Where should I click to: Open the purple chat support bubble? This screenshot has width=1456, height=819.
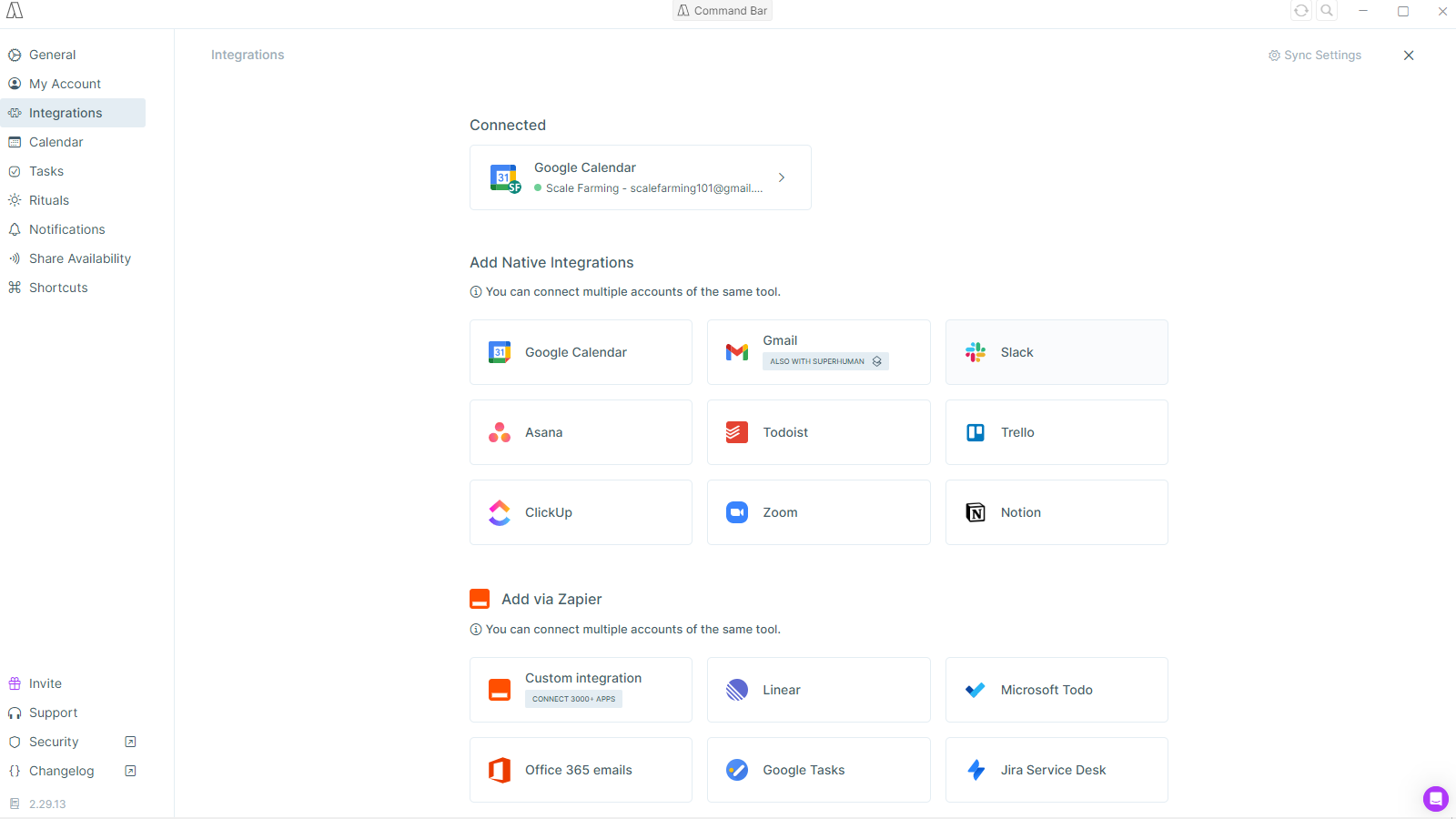(1436, 799)
